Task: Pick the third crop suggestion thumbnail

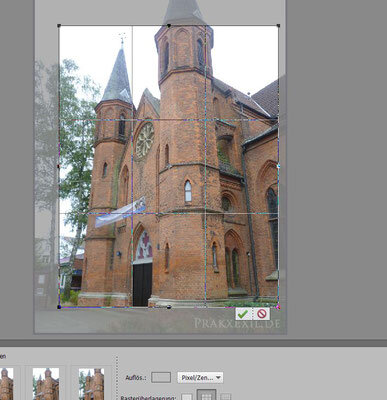Action: point(91,384)
